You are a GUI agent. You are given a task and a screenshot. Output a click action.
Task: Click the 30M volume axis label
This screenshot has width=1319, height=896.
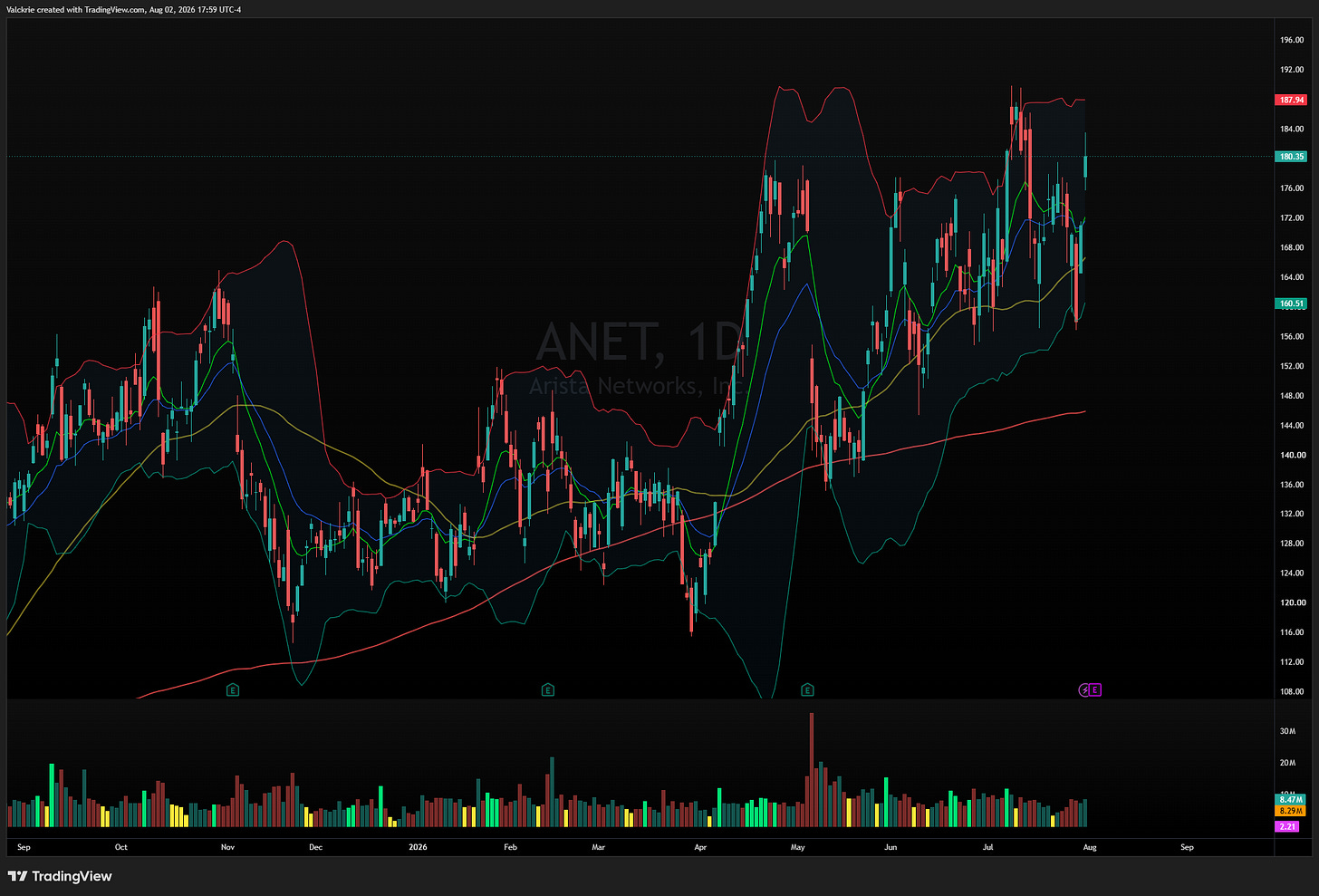click(1287, 731)
